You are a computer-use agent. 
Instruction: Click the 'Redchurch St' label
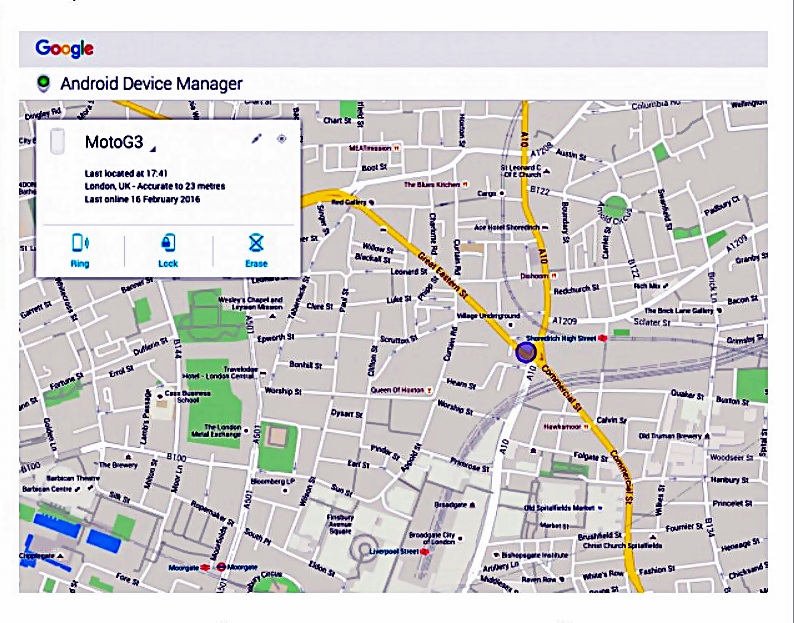coord(576,289)
